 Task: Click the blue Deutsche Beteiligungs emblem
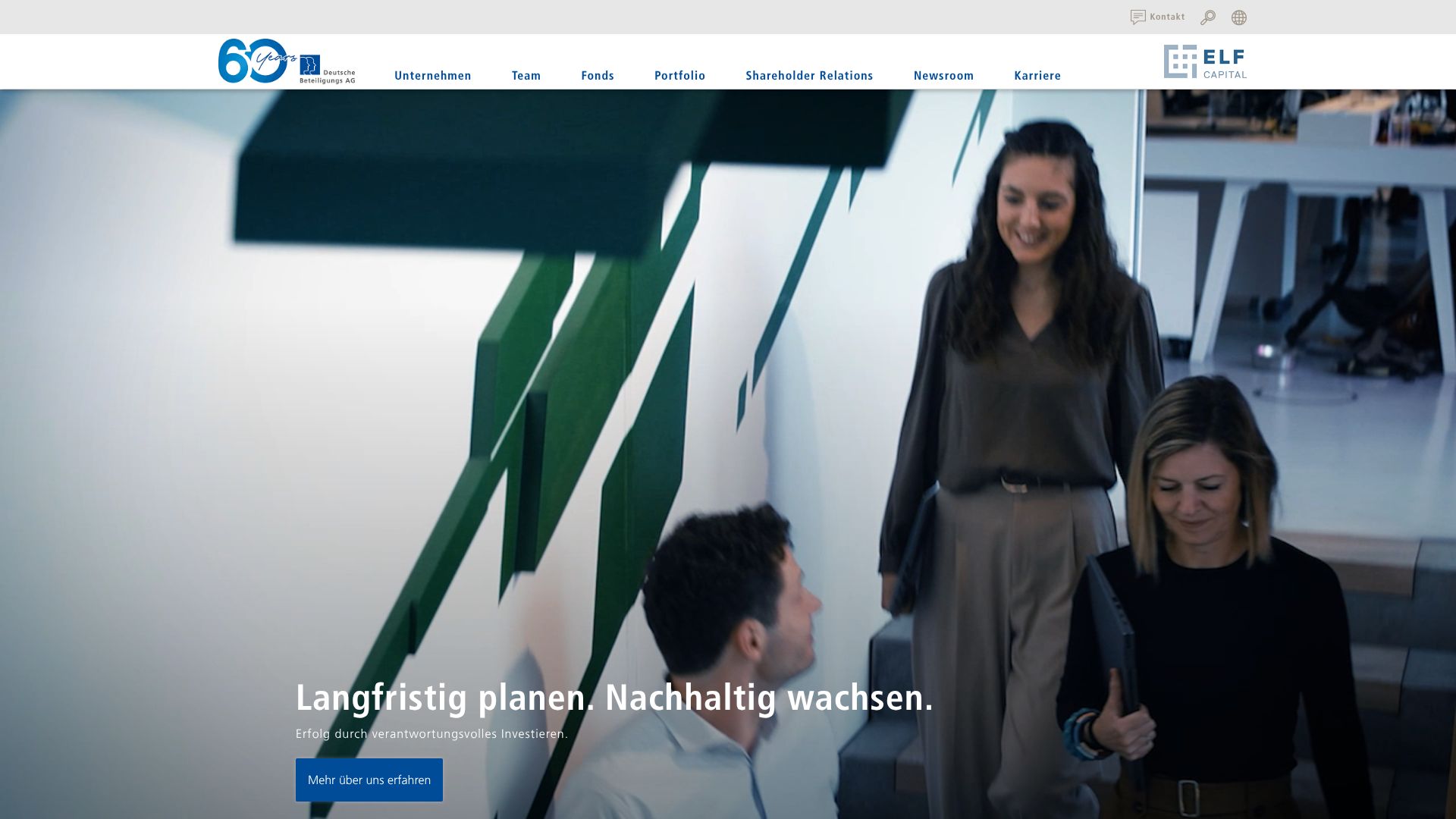click(x=309, y=64)
